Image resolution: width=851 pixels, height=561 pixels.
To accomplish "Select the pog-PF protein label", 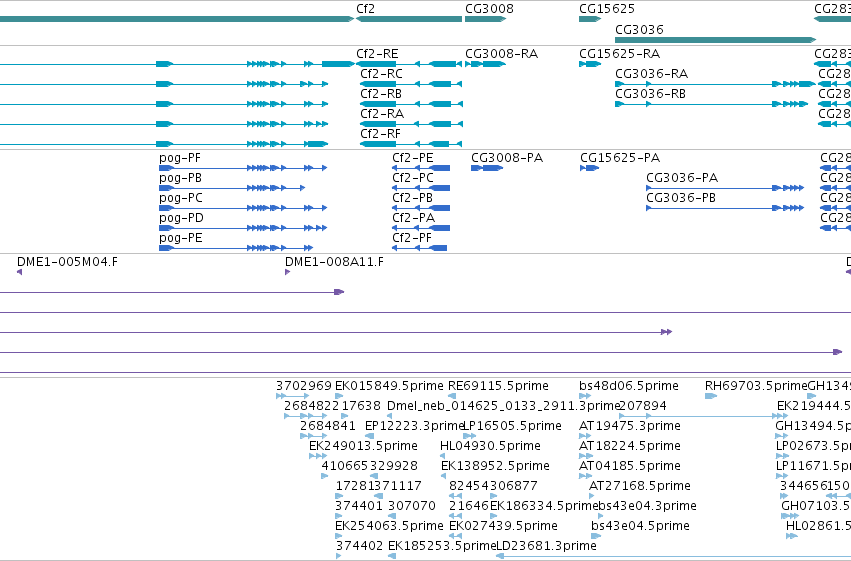I will [x=180, y=158].
